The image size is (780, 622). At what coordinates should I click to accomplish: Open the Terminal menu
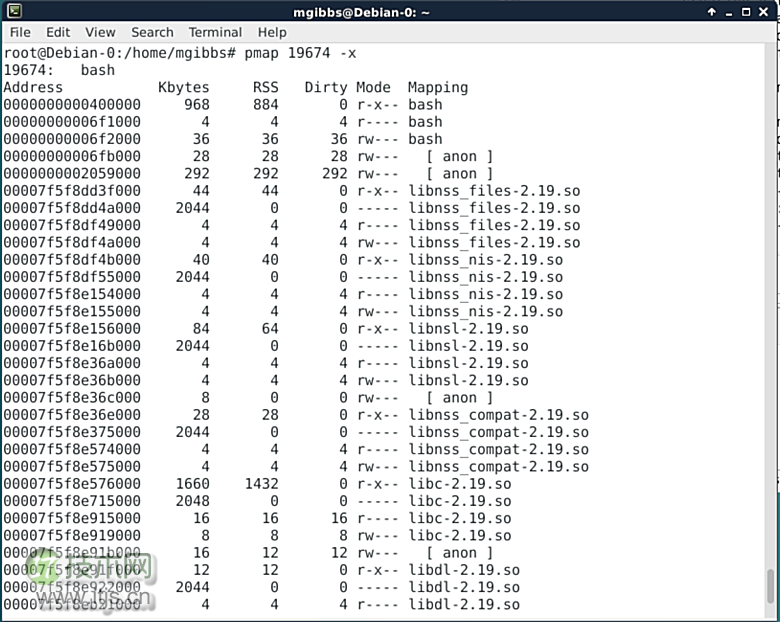point(215,32)
